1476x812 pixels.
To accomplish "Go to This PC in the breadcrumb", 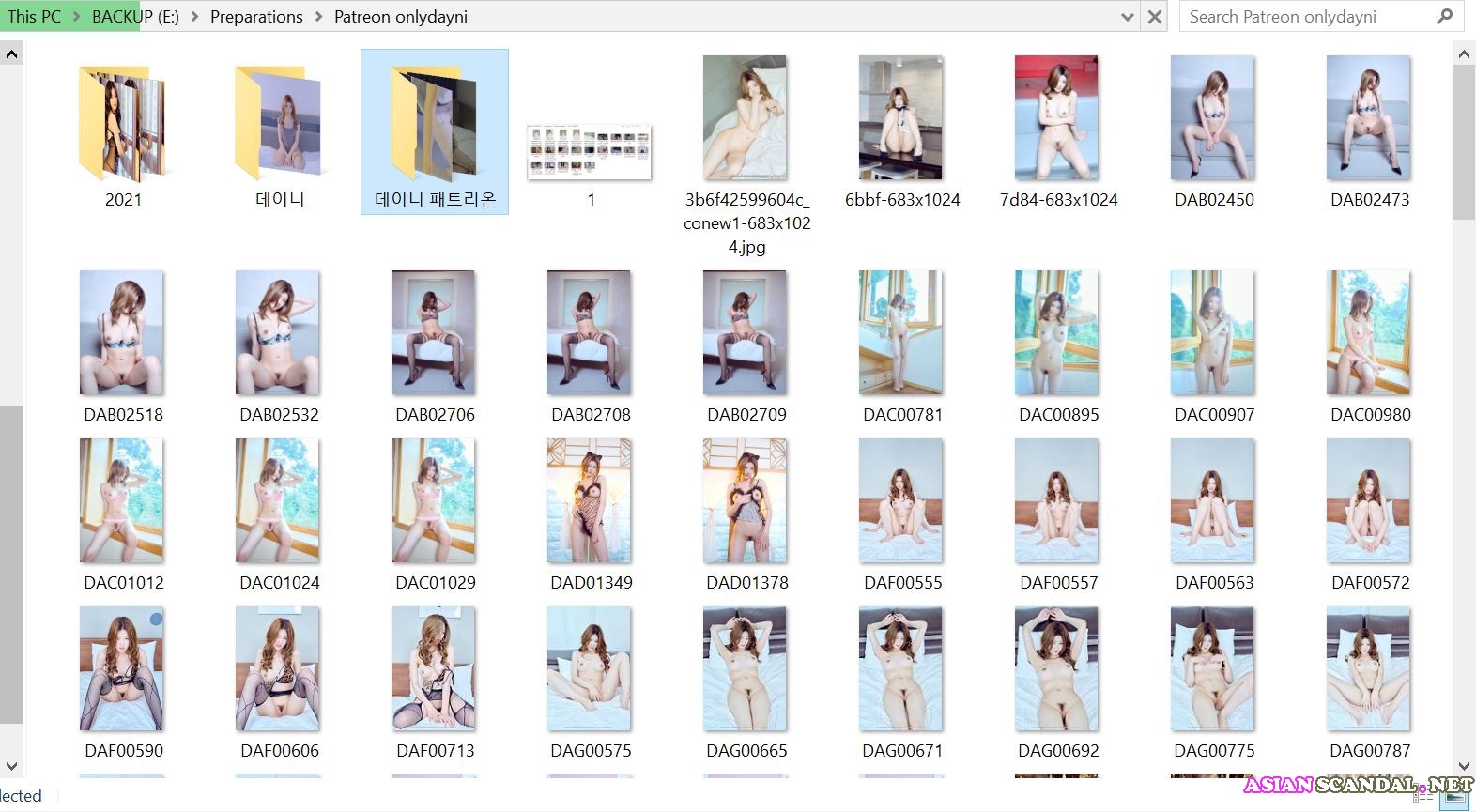I will pos(34,17).
